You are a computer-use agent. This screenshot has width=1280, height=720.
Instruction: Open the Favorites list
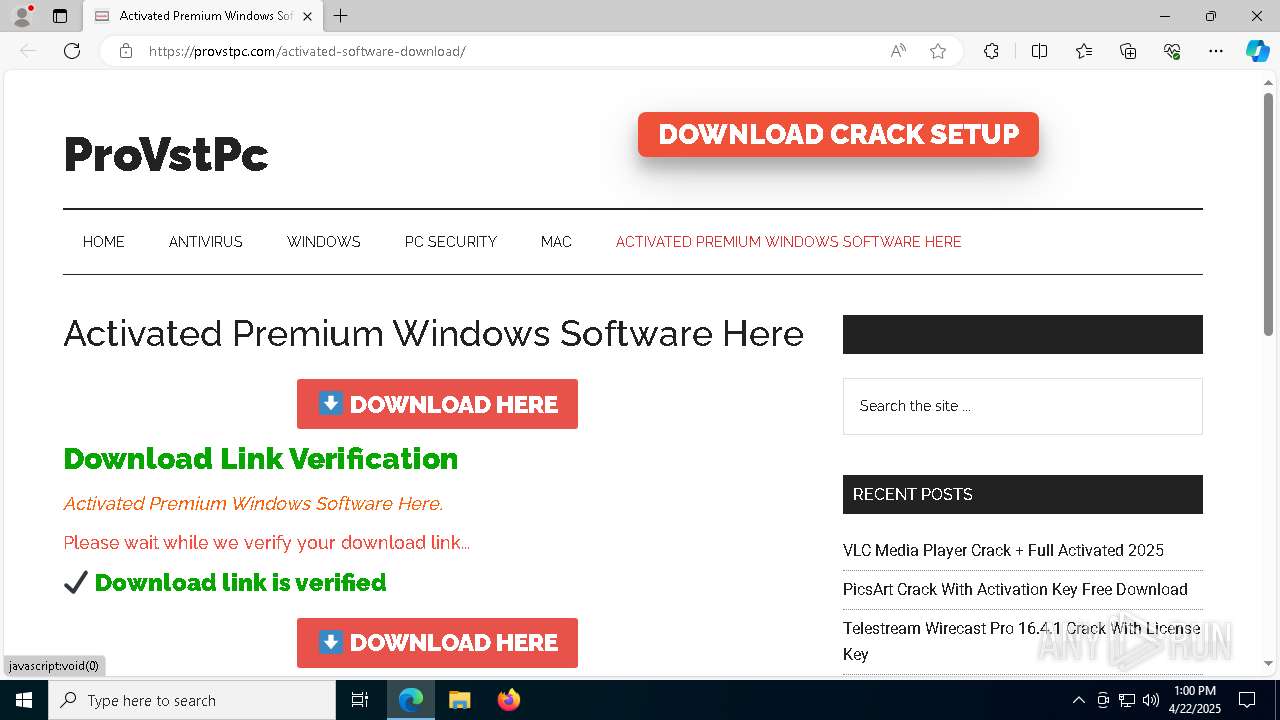coord(1084,51)
